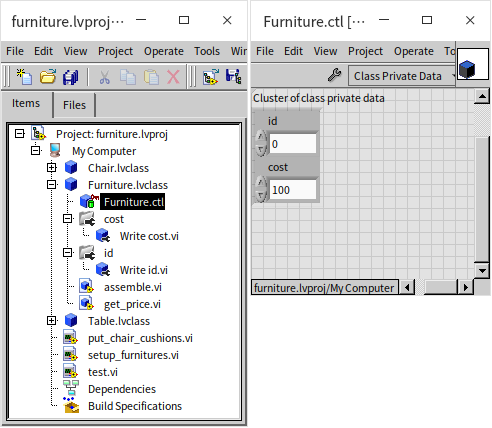Click the red Delete X toolbar icon

(173, 77)
